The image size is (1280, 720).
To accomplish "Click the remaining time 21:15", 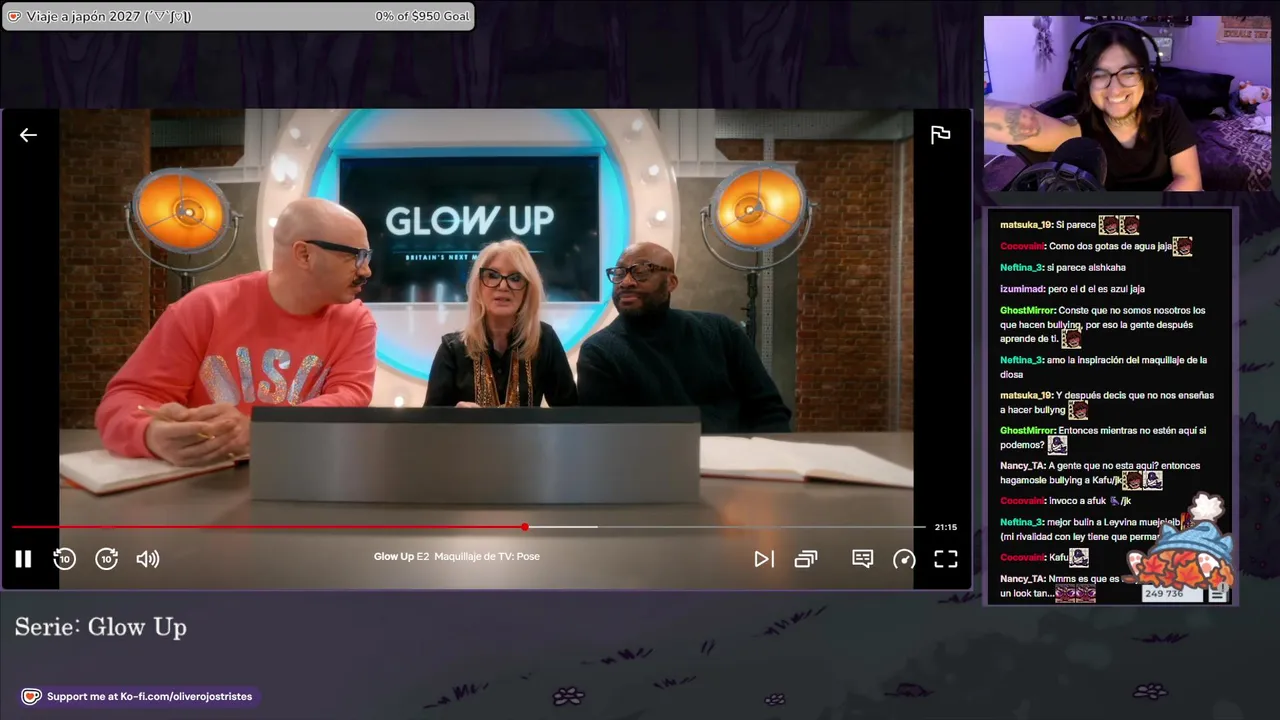I will click(945, 527).
